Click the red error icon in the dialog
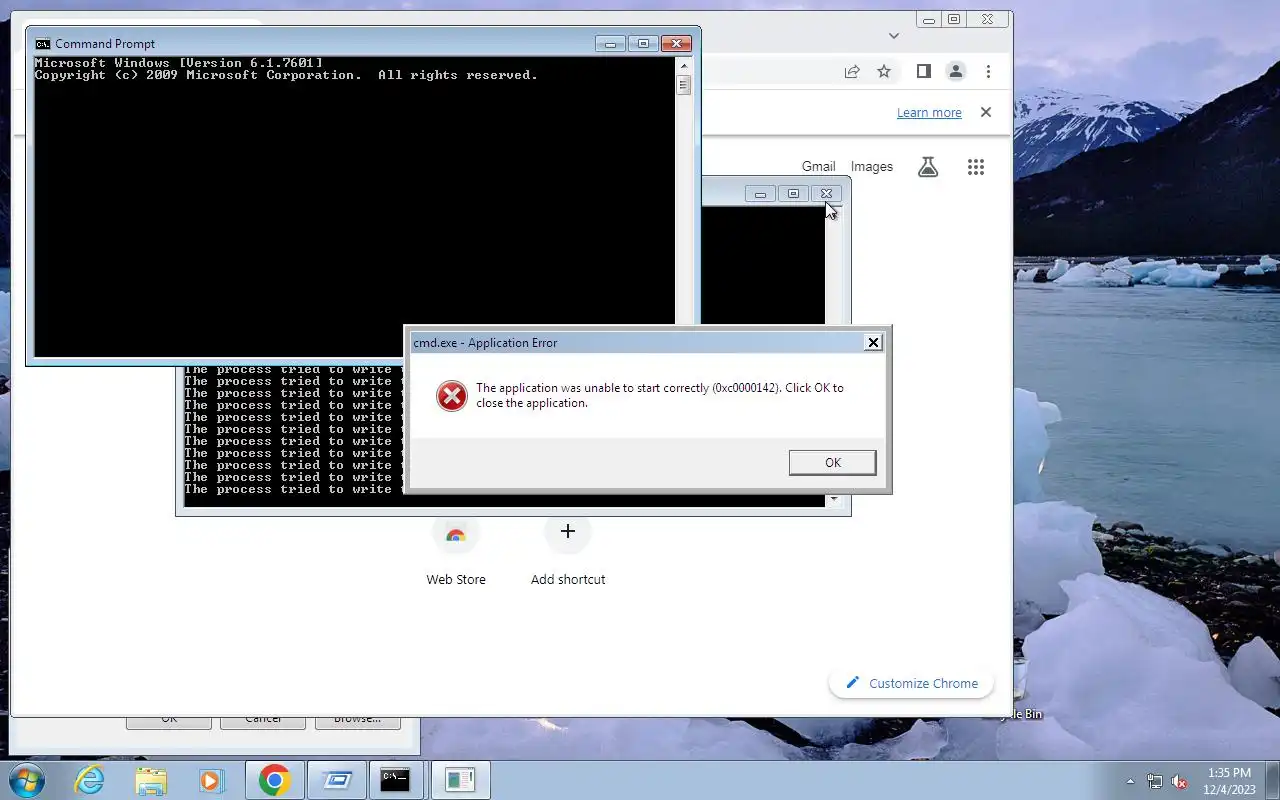The image size is (1280, 800). tap(452, 396)
